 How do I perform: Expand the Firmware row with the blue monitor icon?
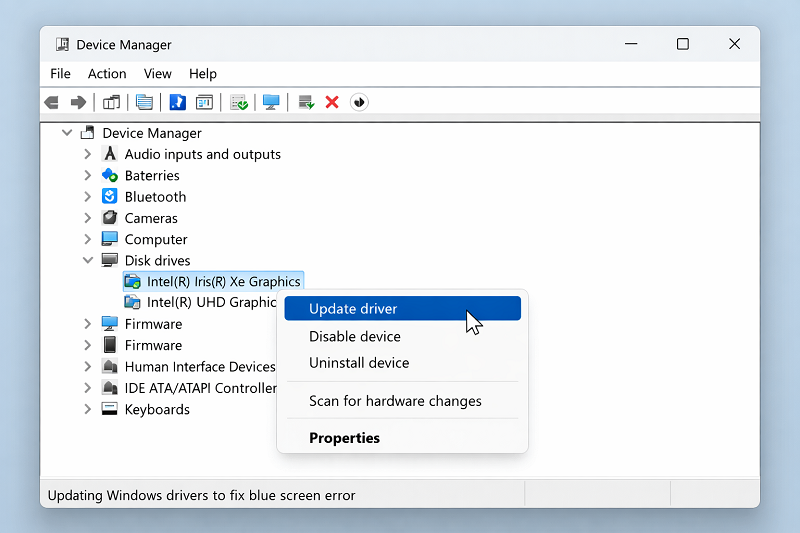[x=88, y=324]
